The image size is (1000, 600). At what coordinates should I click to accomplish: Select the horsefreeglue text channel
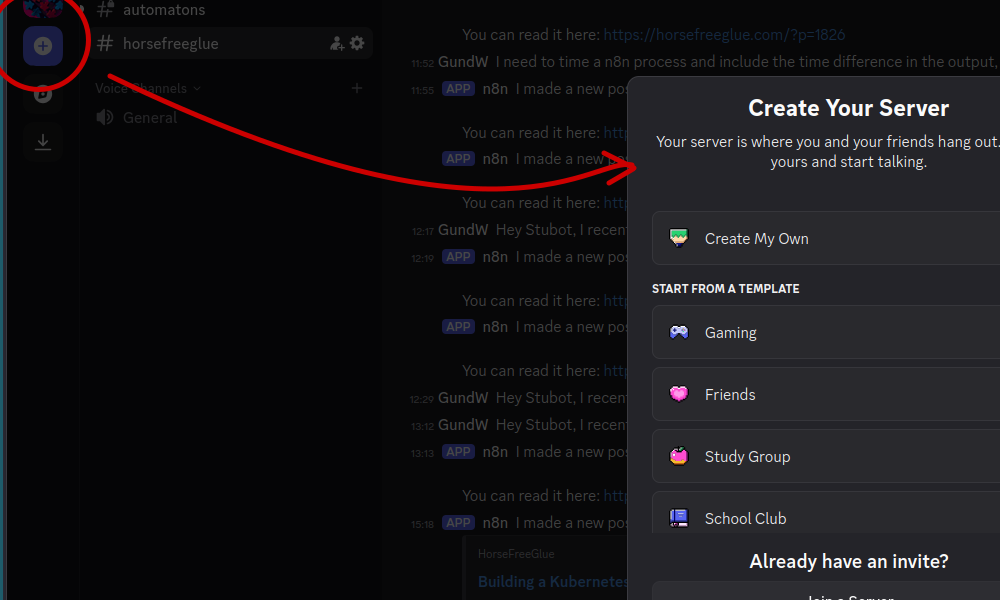click(x=170, y=44)
